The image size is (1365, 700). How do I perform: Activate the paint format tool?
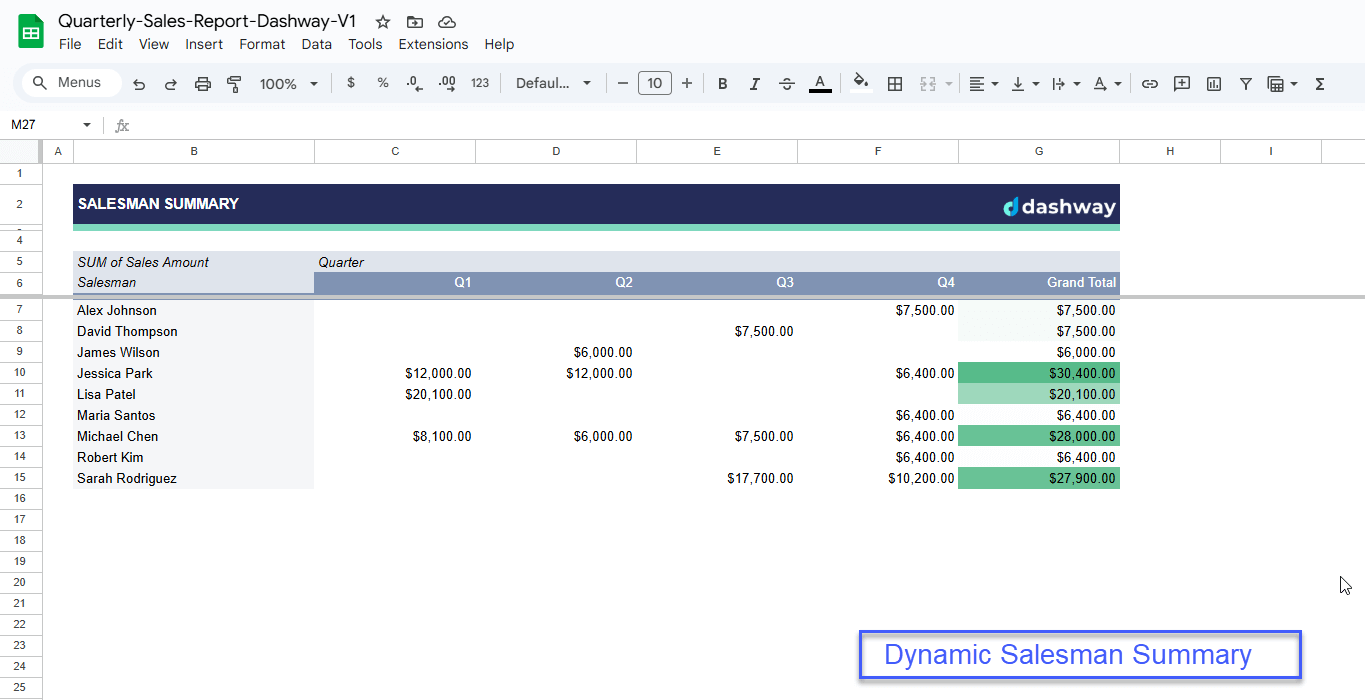235,84
